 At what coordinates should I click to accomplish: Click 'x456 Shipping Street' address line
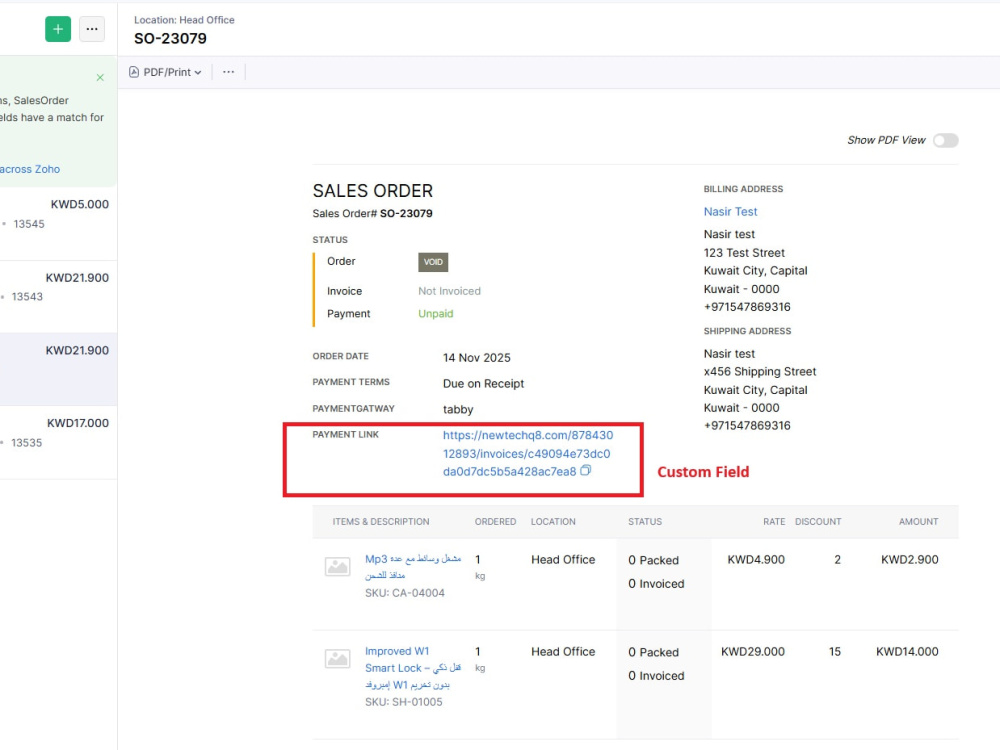[760, 372]
